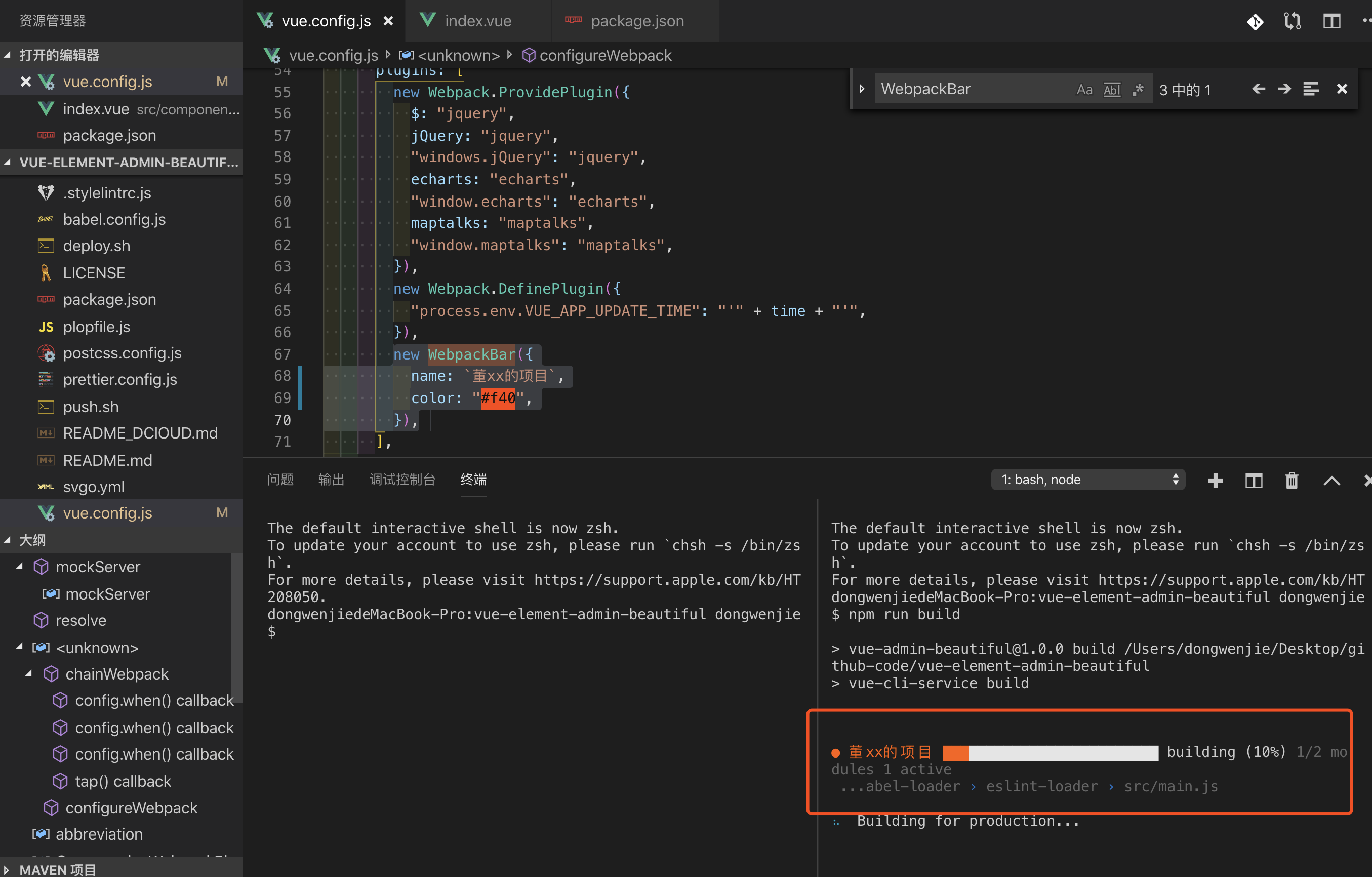Collapse chainWebpack outline node

pyautogui.click(x=29, y=673)
